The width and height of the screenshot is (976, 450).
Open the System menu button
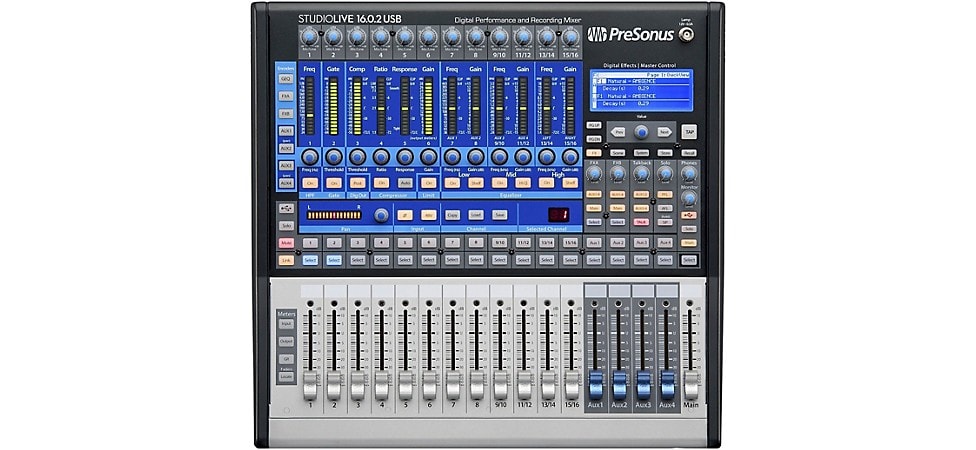tap(641, 152)
